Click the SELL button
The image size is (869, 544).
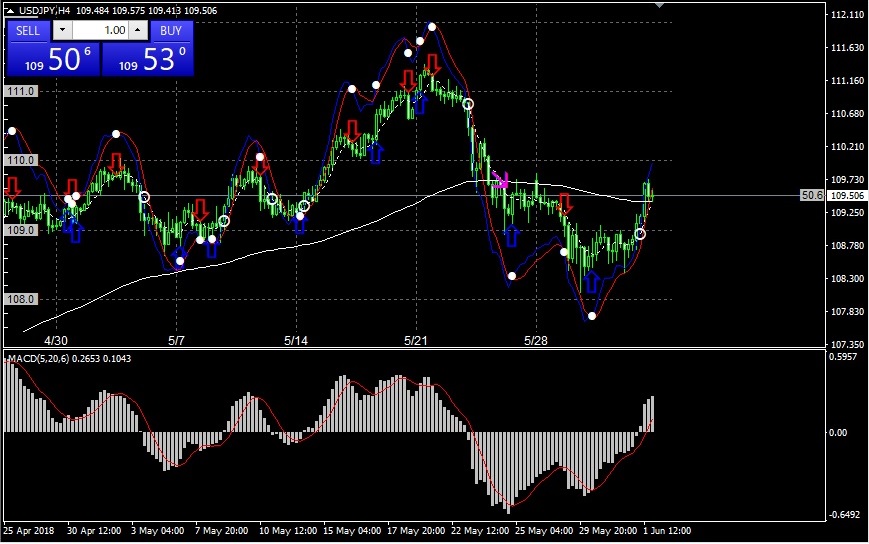tap(28, 30)
